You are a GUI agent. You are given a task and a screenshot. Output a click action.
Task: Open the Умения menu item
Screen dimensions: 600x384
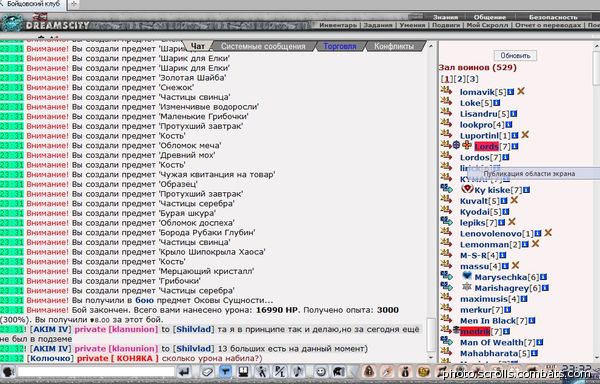[412, 25]
